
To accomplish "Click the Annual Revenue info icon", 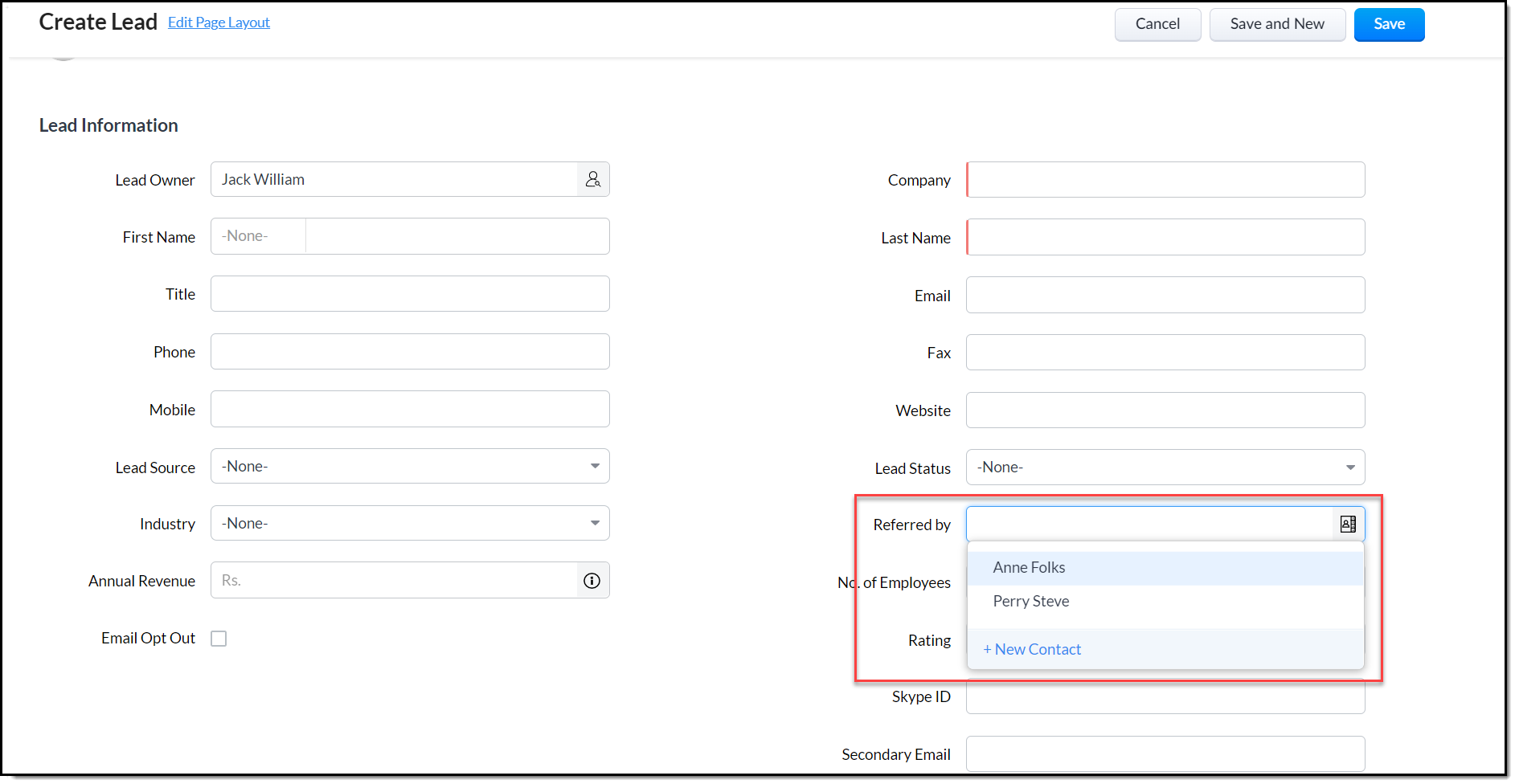I will click(592, 581).
